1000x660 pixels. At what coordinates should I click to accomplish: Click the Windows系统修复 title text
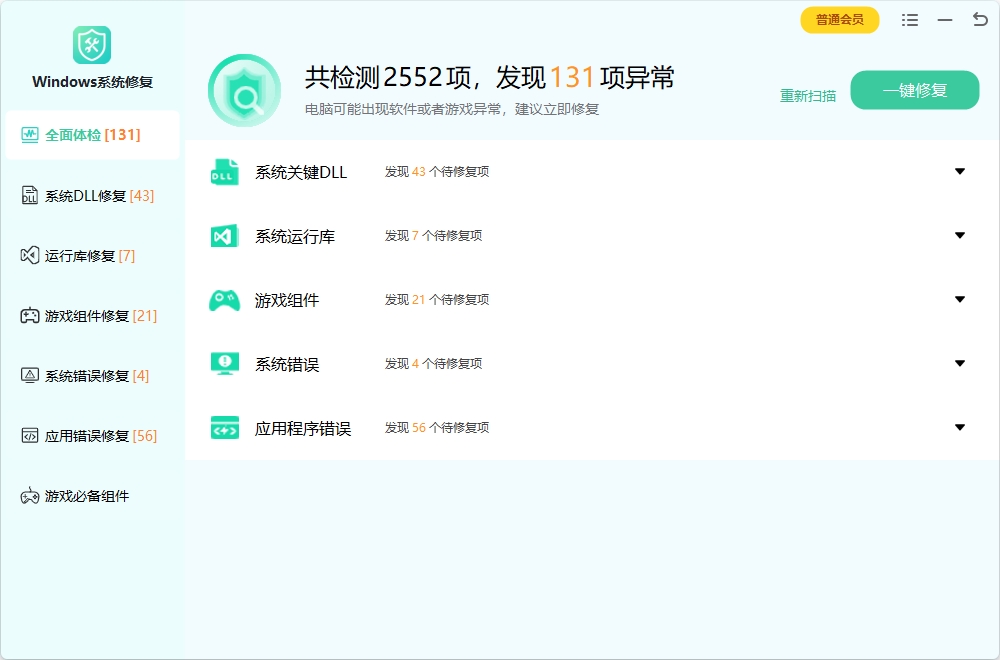pyautogui.click(x=92, y=82)
